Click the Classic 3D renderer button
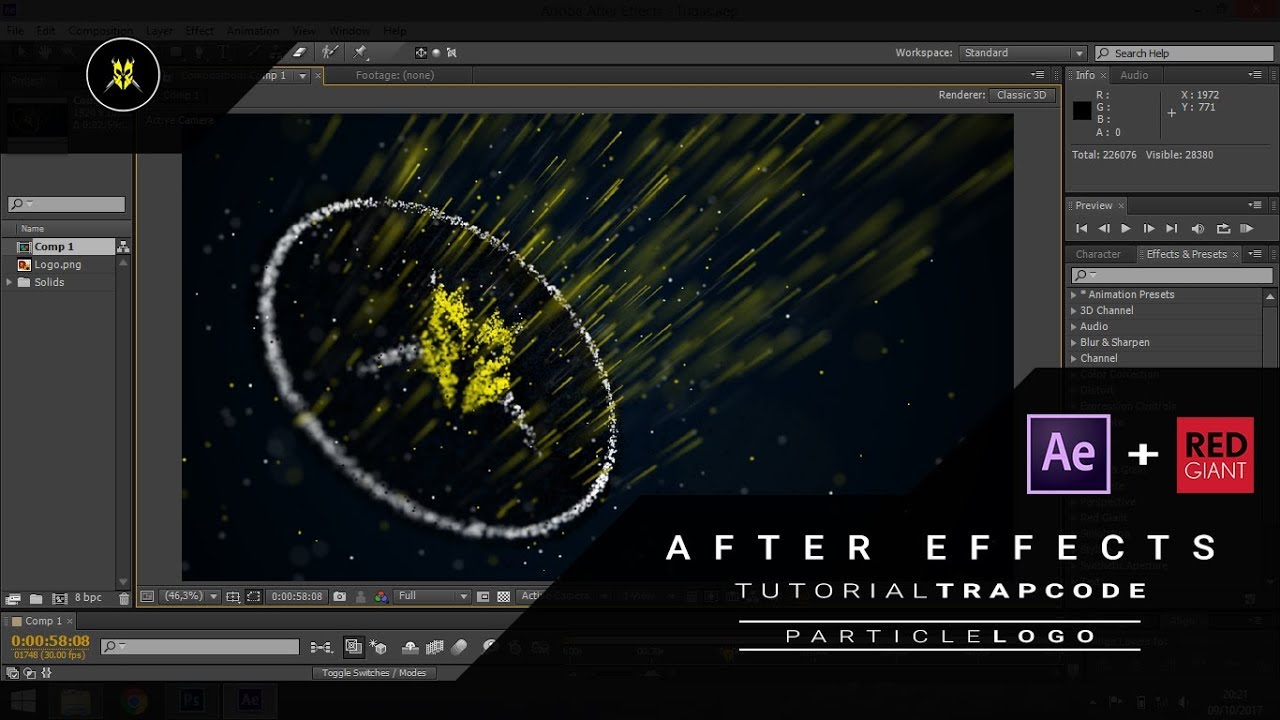The height and width of the screenshot is (720, 1280). point(1022,95)
